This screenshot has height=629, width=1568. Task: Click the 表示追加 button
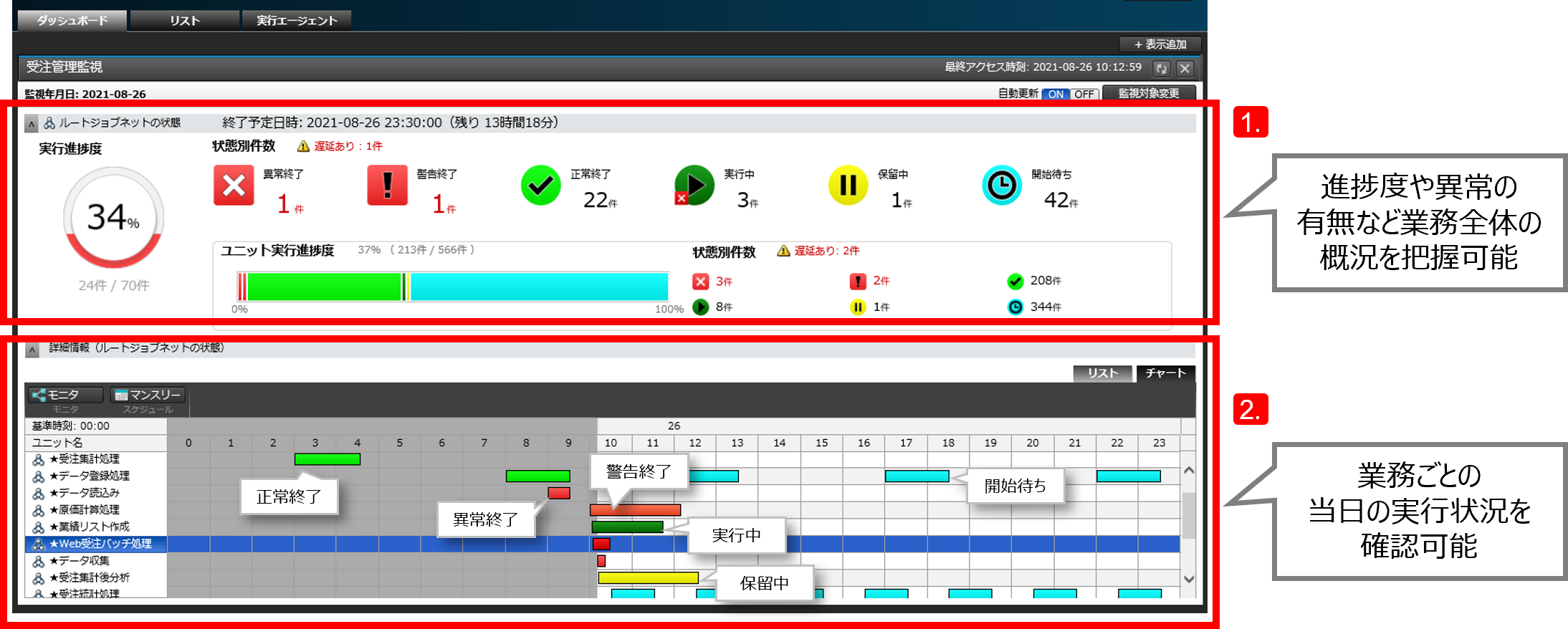point(1160,44)
